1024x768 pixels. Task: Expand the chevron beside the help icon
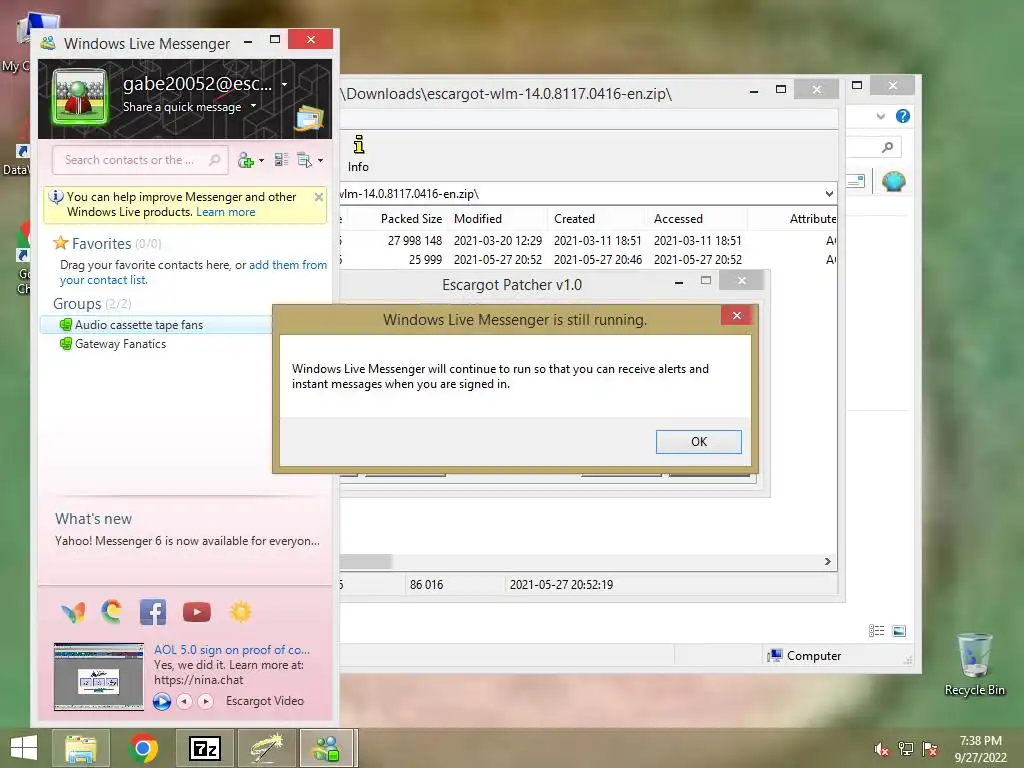click(x=880, y=116)
